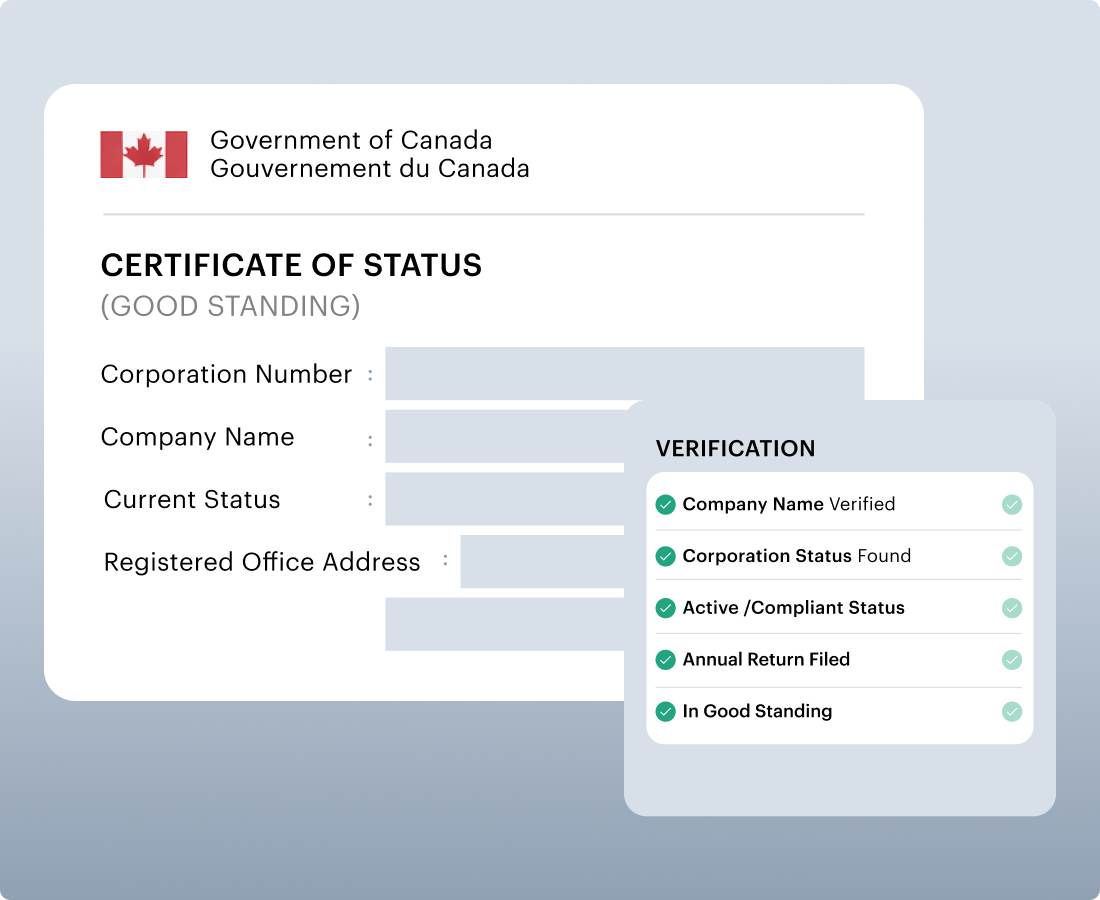1100x900 pixels.
Task: Click the Canadian flag icon
Action: point(144,155)
